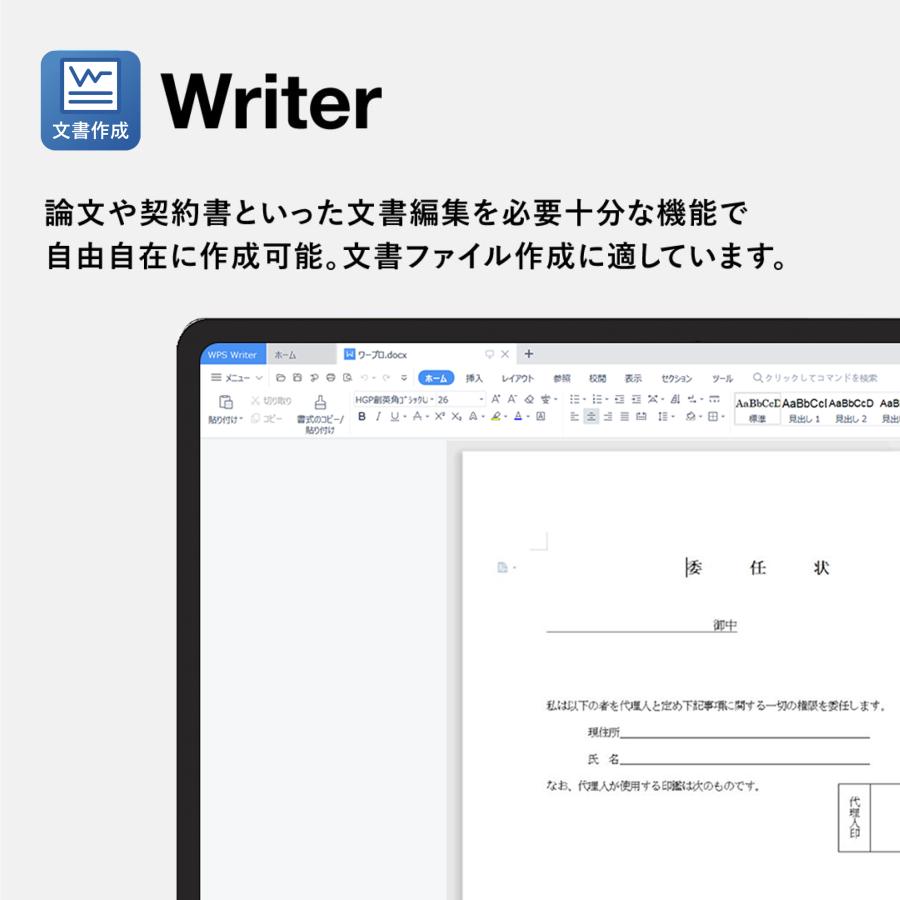Apply superscript formatting X²

point(440,417)
